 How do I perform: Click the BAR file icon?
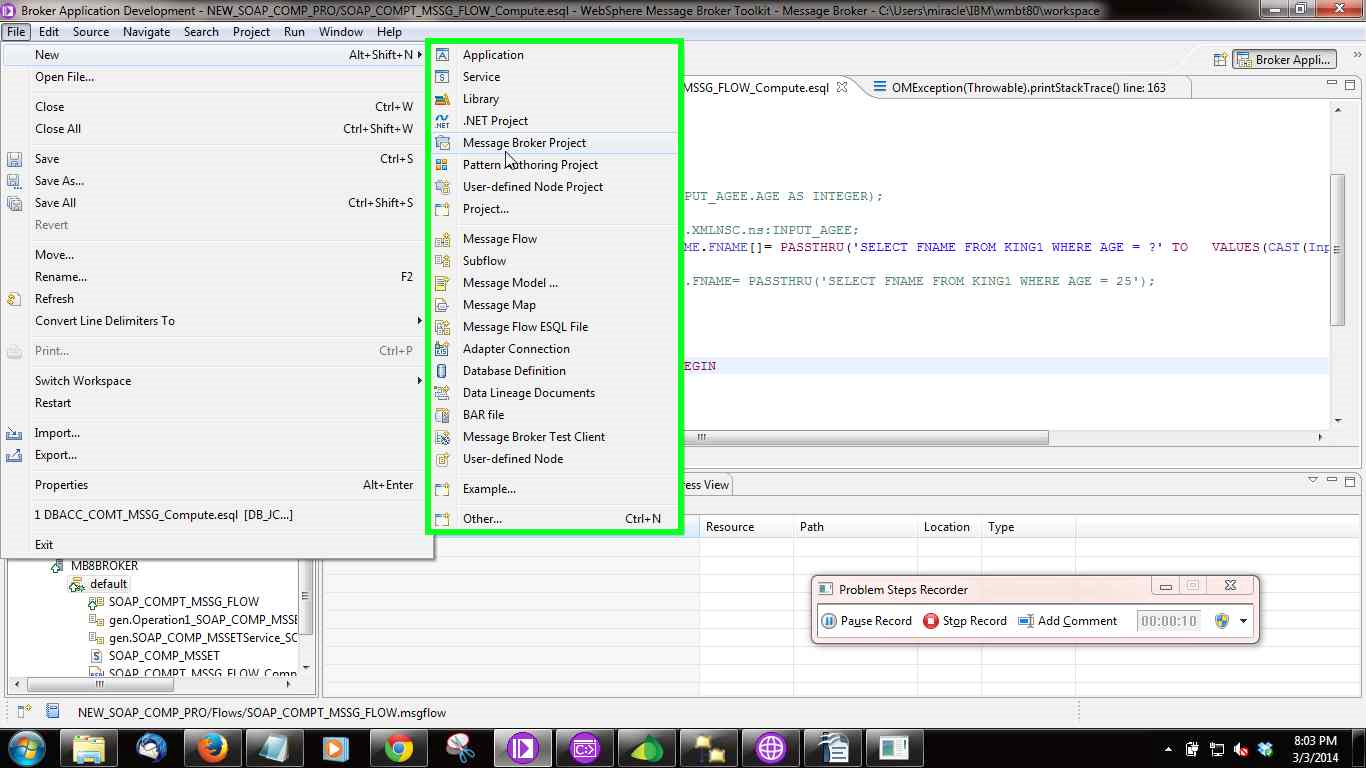coord(442,415)
